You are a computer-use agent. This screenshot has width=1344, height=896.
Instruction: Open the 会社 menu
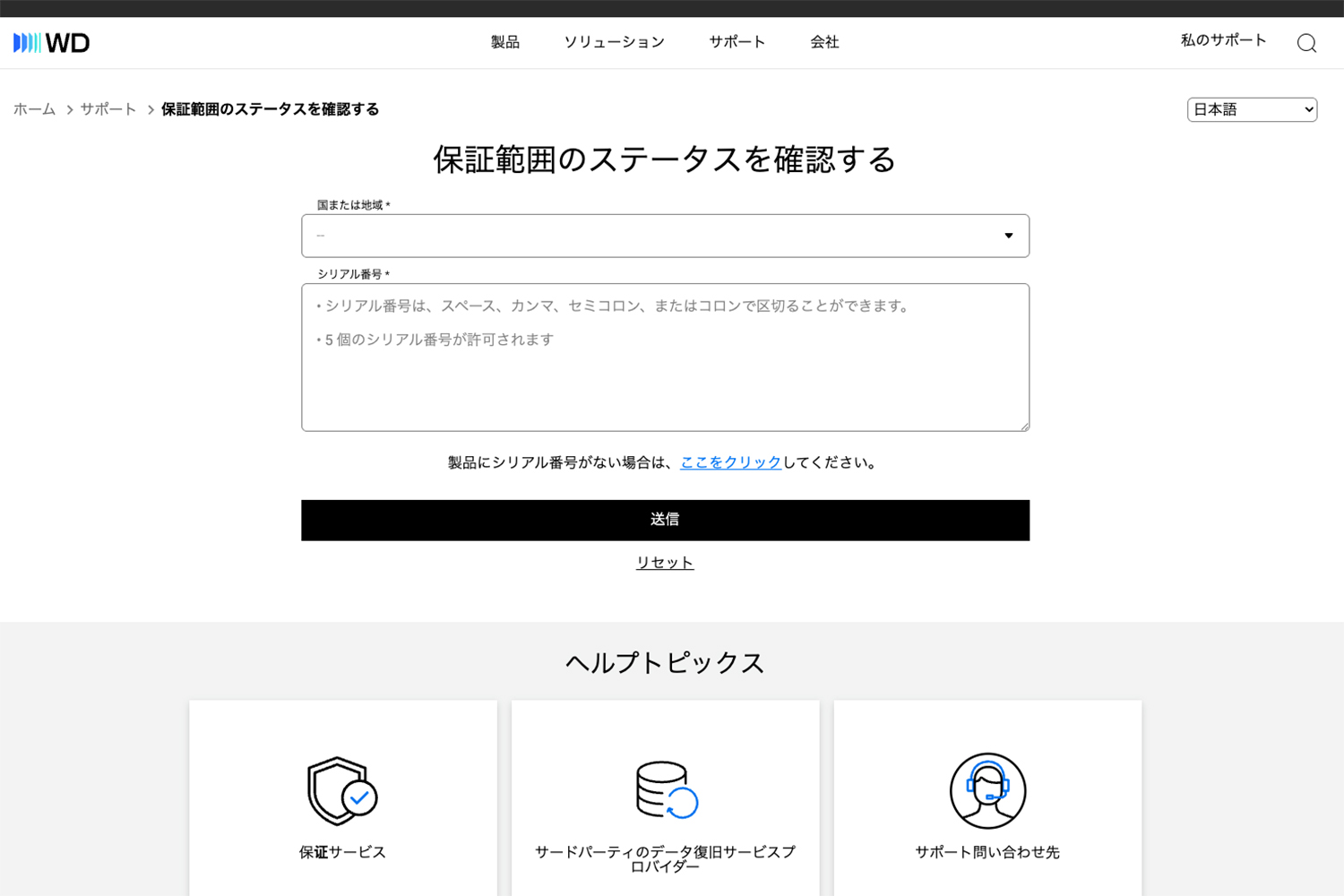(x=824, y=42)
